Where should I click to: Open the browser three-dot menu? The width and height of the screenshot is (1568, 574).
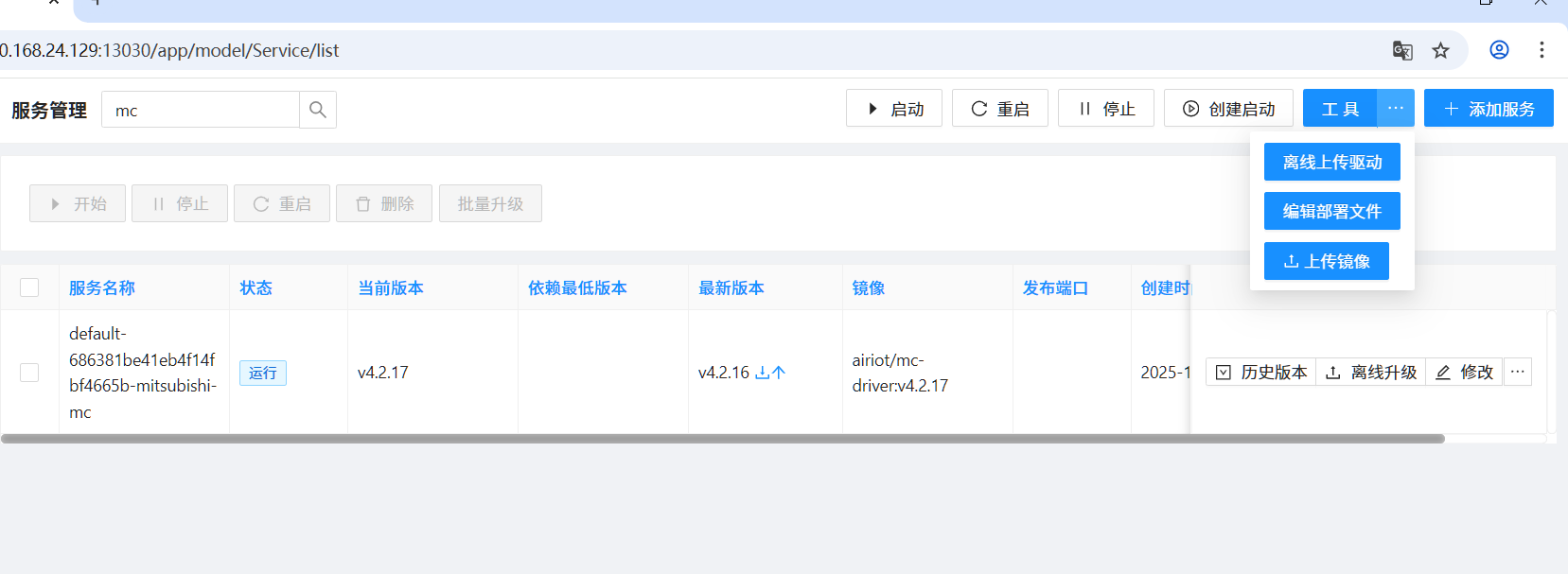(x=1542, y=50)
